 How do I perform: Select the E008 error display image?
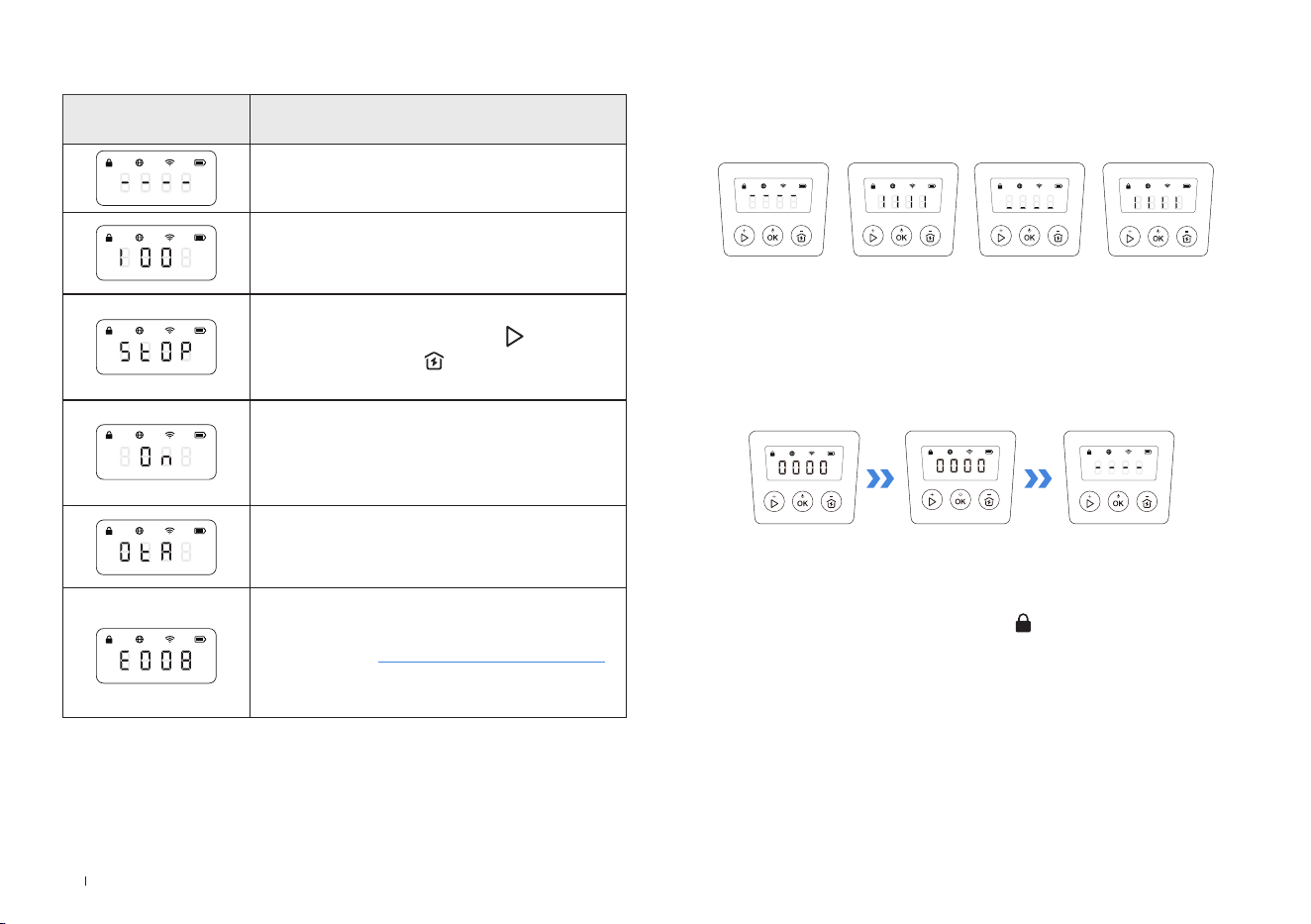tap(156, 656)
